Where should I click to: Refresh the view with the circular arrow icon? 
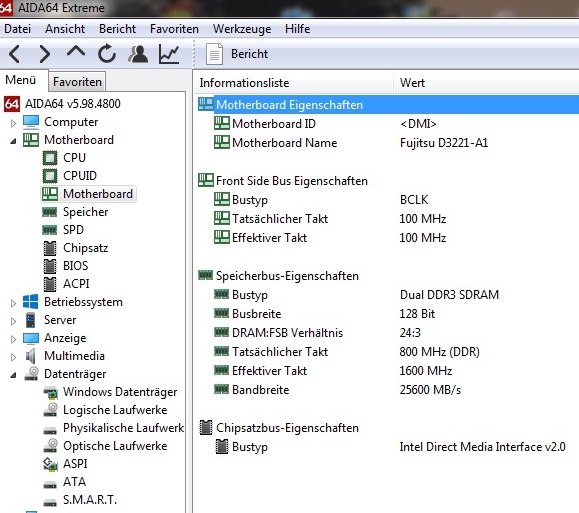coord(107,54)
